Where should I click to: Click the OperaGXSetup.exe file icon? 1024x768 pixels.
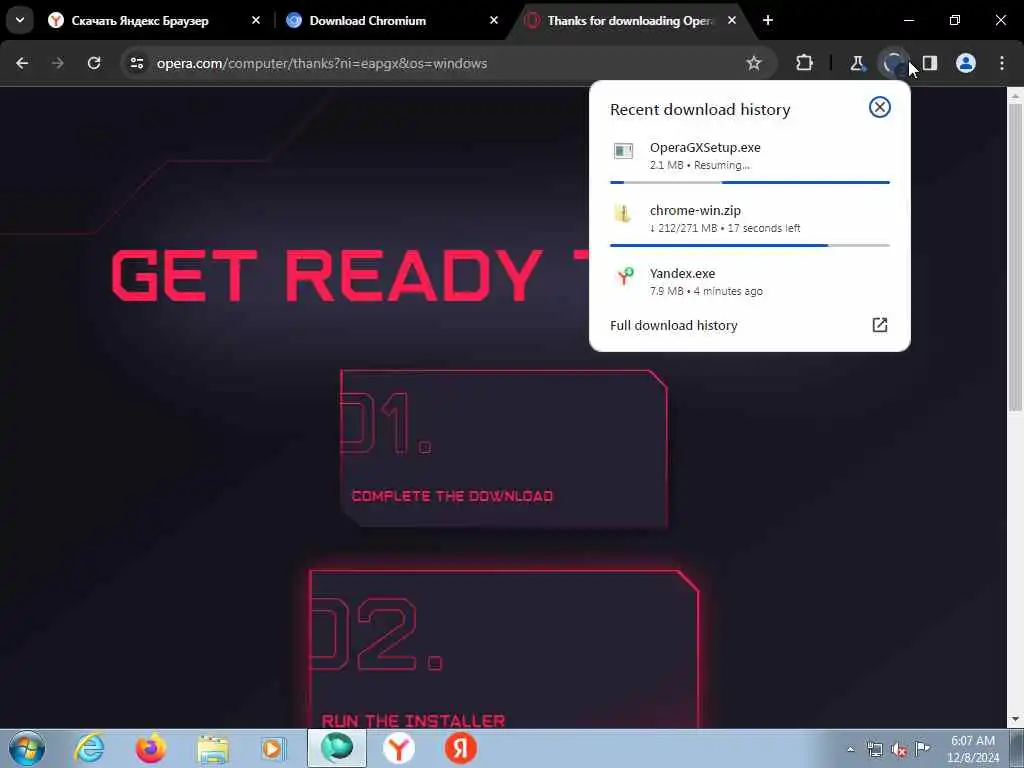click(x=624, y=151)
